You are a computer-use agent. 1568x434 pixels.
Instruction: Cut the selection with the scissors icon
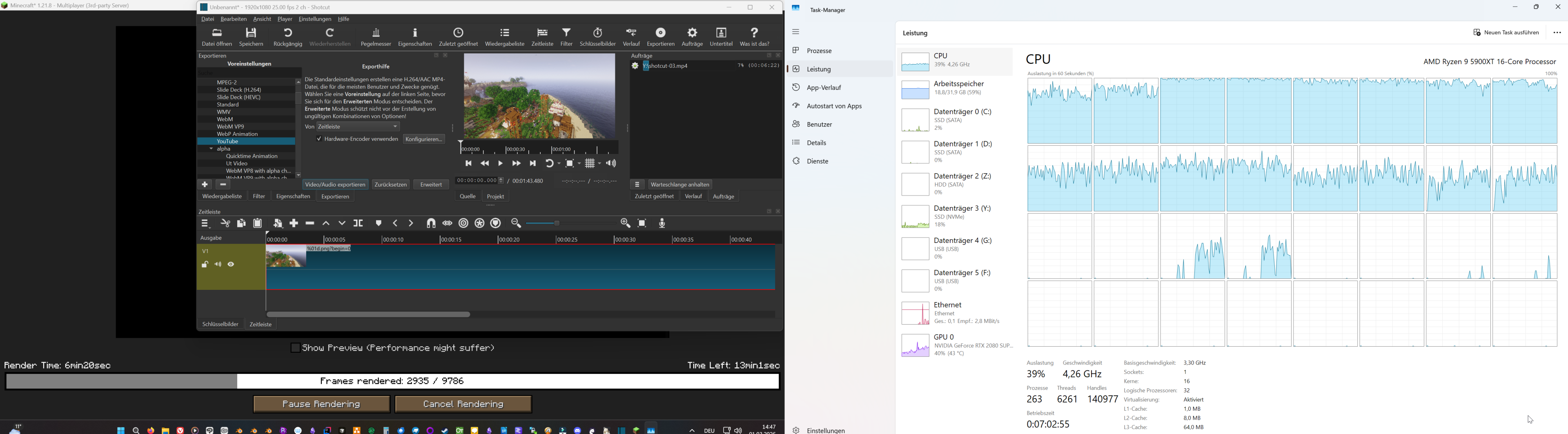click(225, 223)
